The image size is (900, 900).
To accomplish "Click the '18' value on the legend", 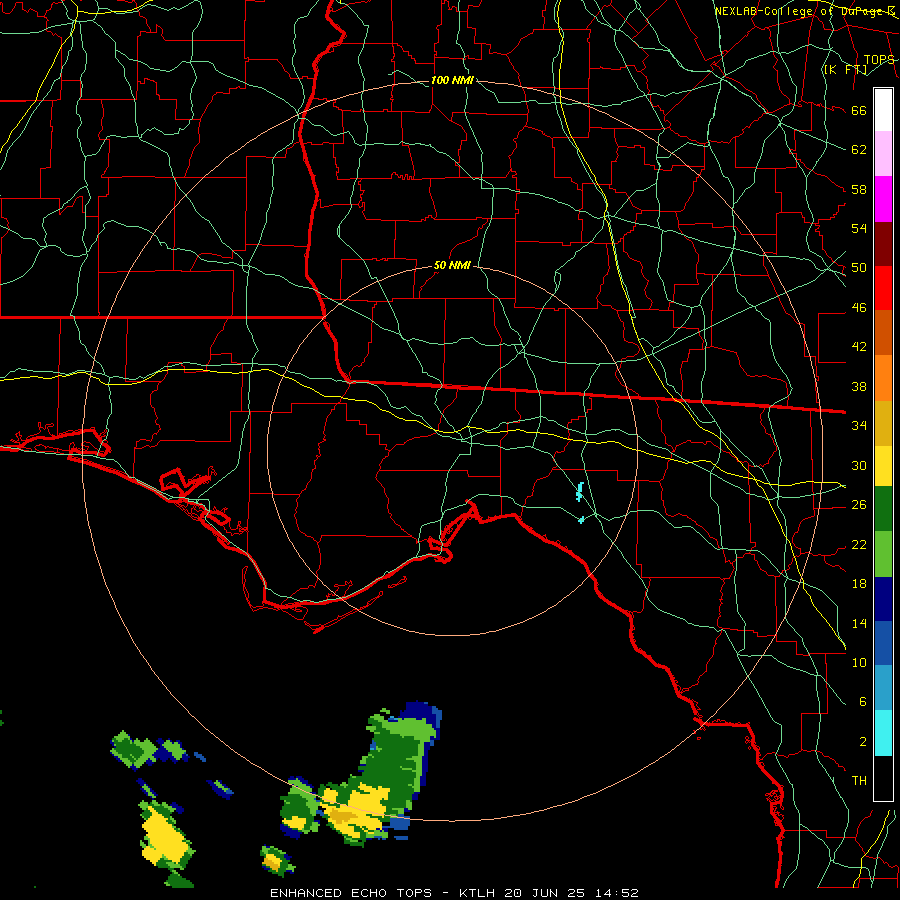I will (x=859, y=584).
